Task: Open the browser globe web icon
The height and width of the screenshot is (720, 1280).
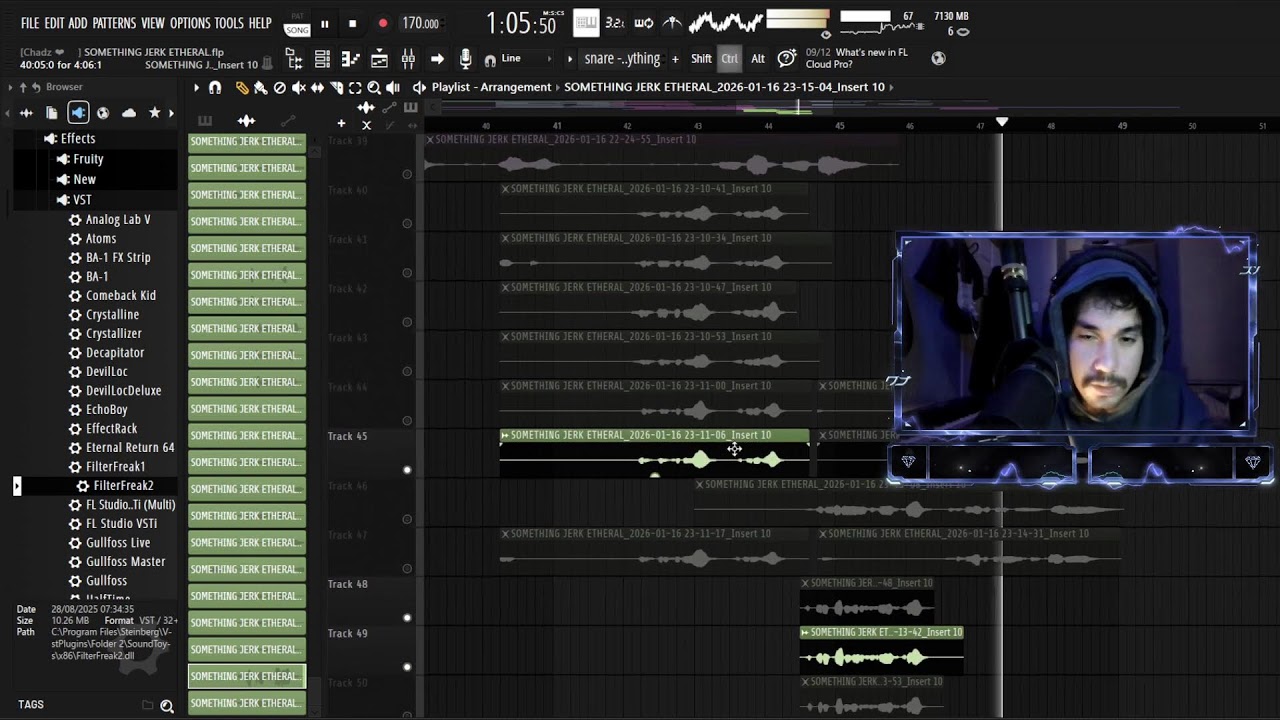Action: pos(103,113)
